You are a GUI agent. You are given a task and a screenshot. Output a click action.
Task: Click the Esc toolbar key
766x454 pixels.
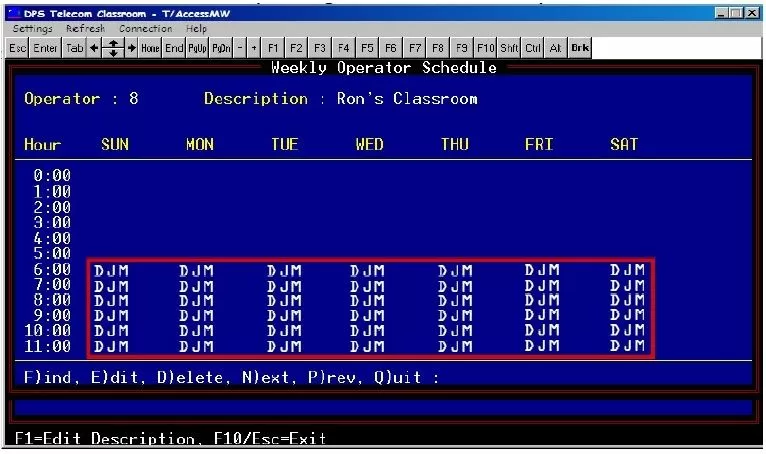[18, 47]
